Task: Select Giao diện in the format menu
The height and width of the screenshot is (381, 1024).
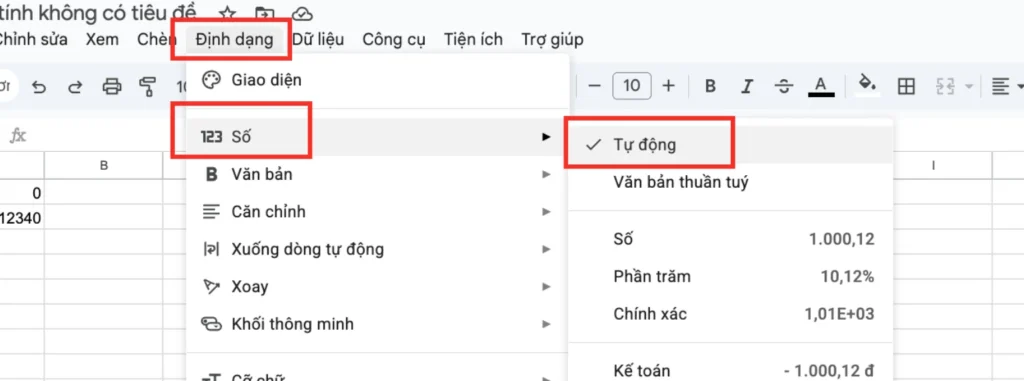Action: click(x=377, y=80)
